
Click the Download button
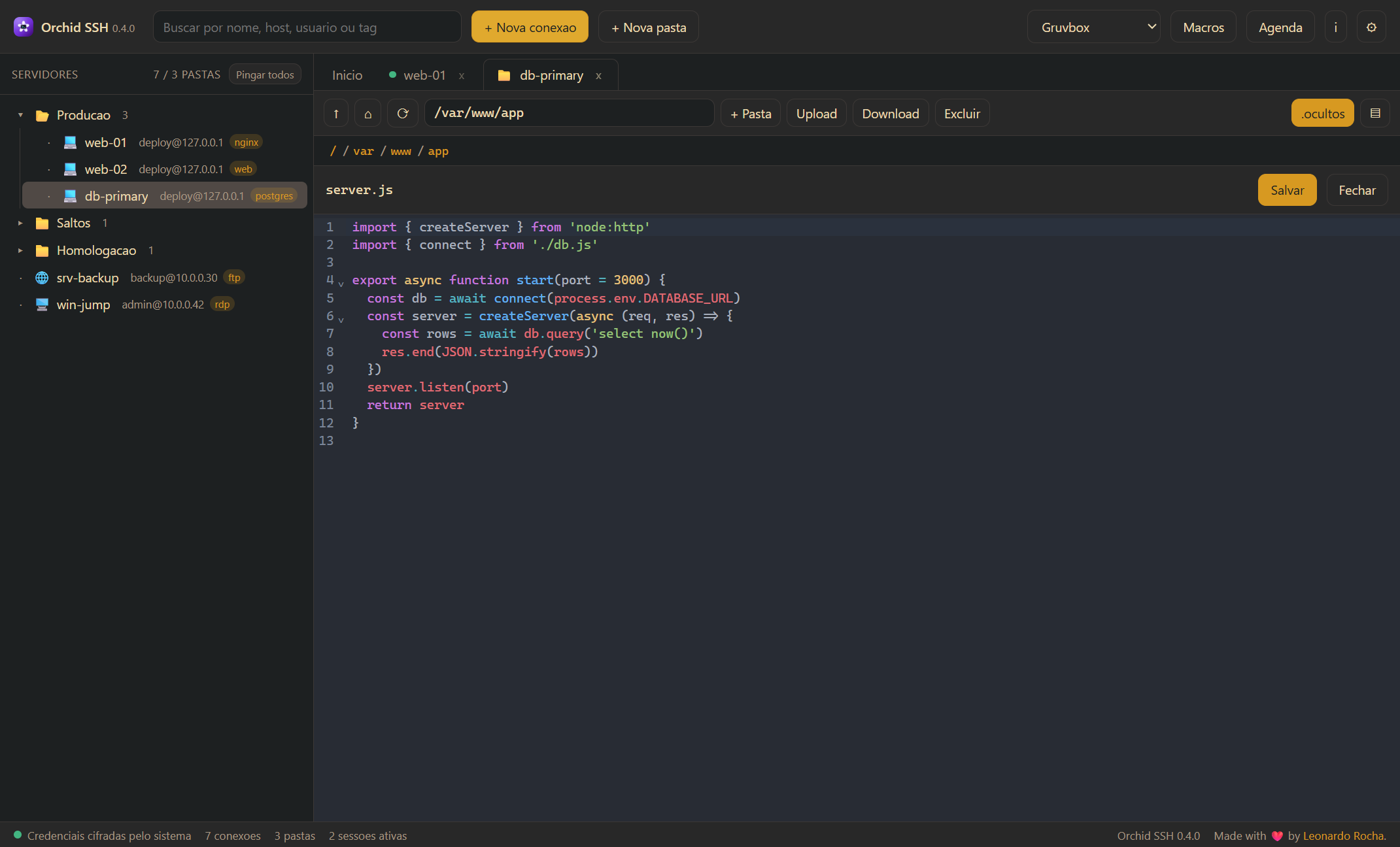(890, 113)
